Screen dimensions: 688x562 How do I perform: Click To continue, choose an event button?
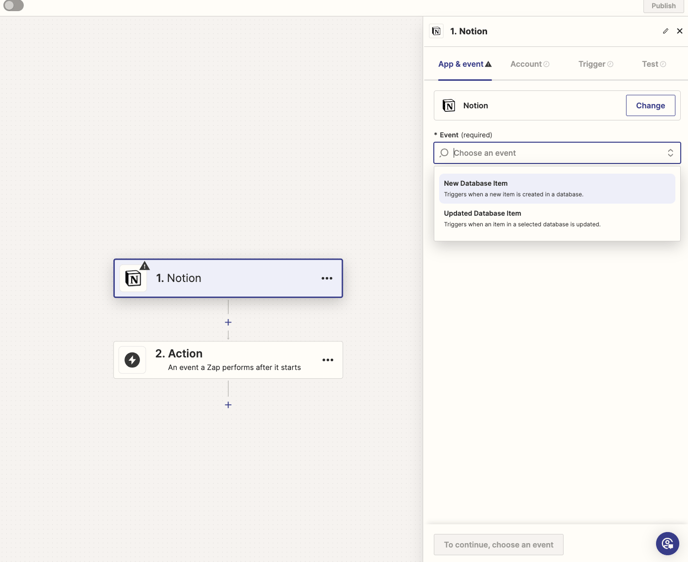pyautogui.click(x=498, y=544)
